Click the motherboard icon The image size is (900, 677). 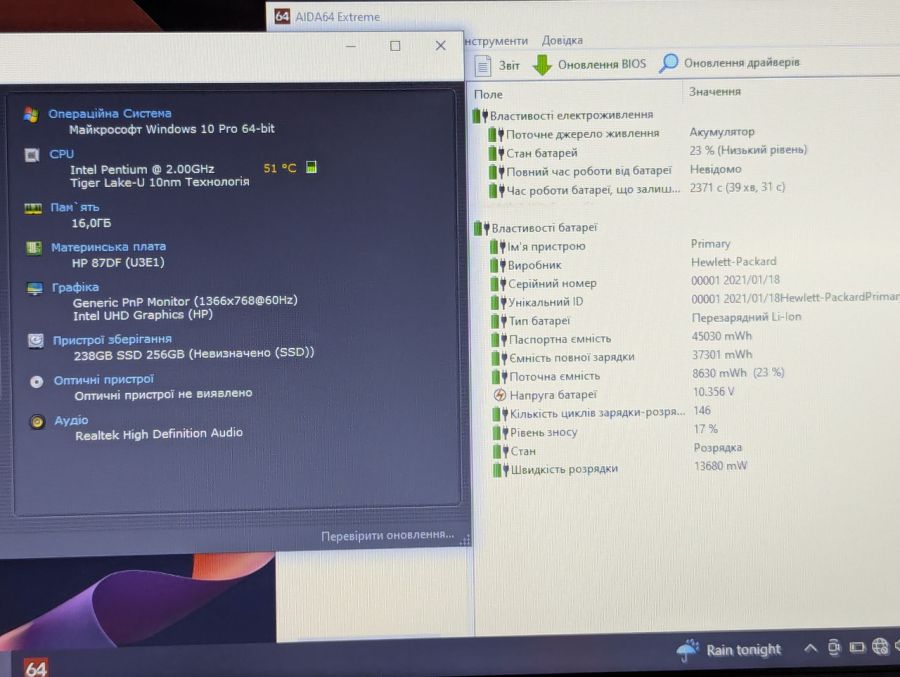[34, 248]
